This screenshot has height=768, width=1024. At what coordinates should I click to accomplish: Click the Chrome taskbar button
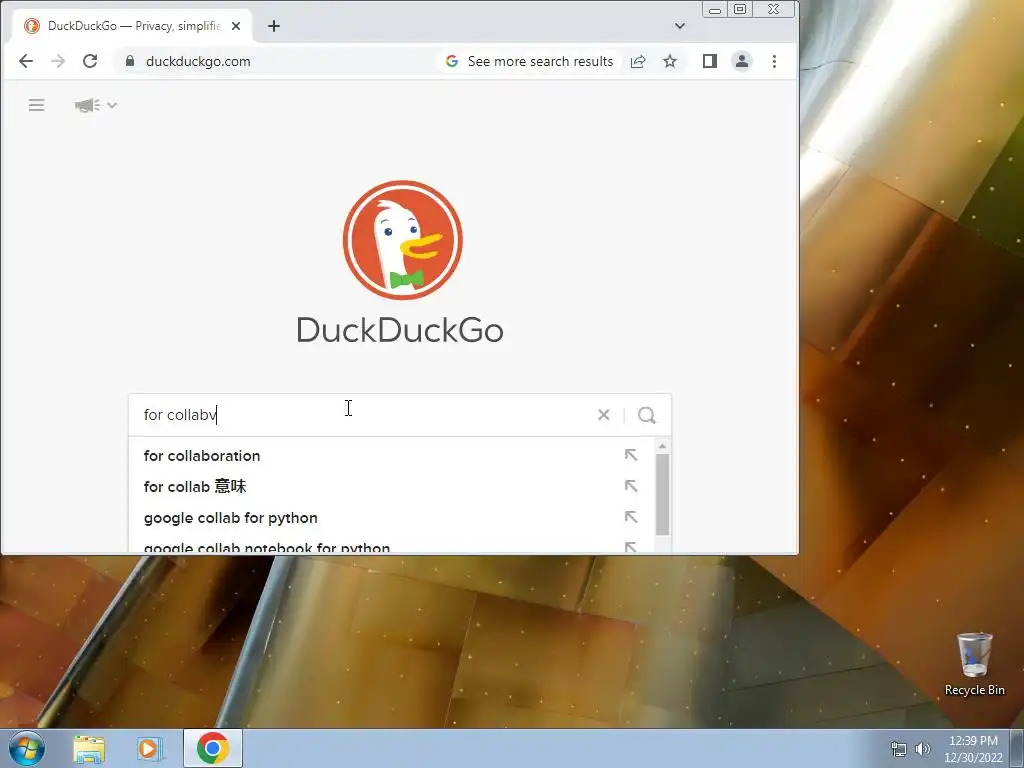213,748
